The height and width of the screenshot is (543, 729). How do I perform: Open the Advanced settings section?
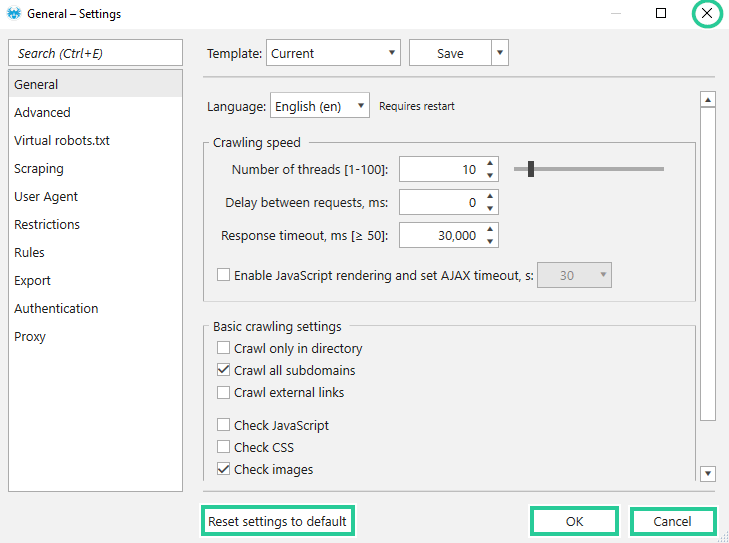tap(95, 113)
